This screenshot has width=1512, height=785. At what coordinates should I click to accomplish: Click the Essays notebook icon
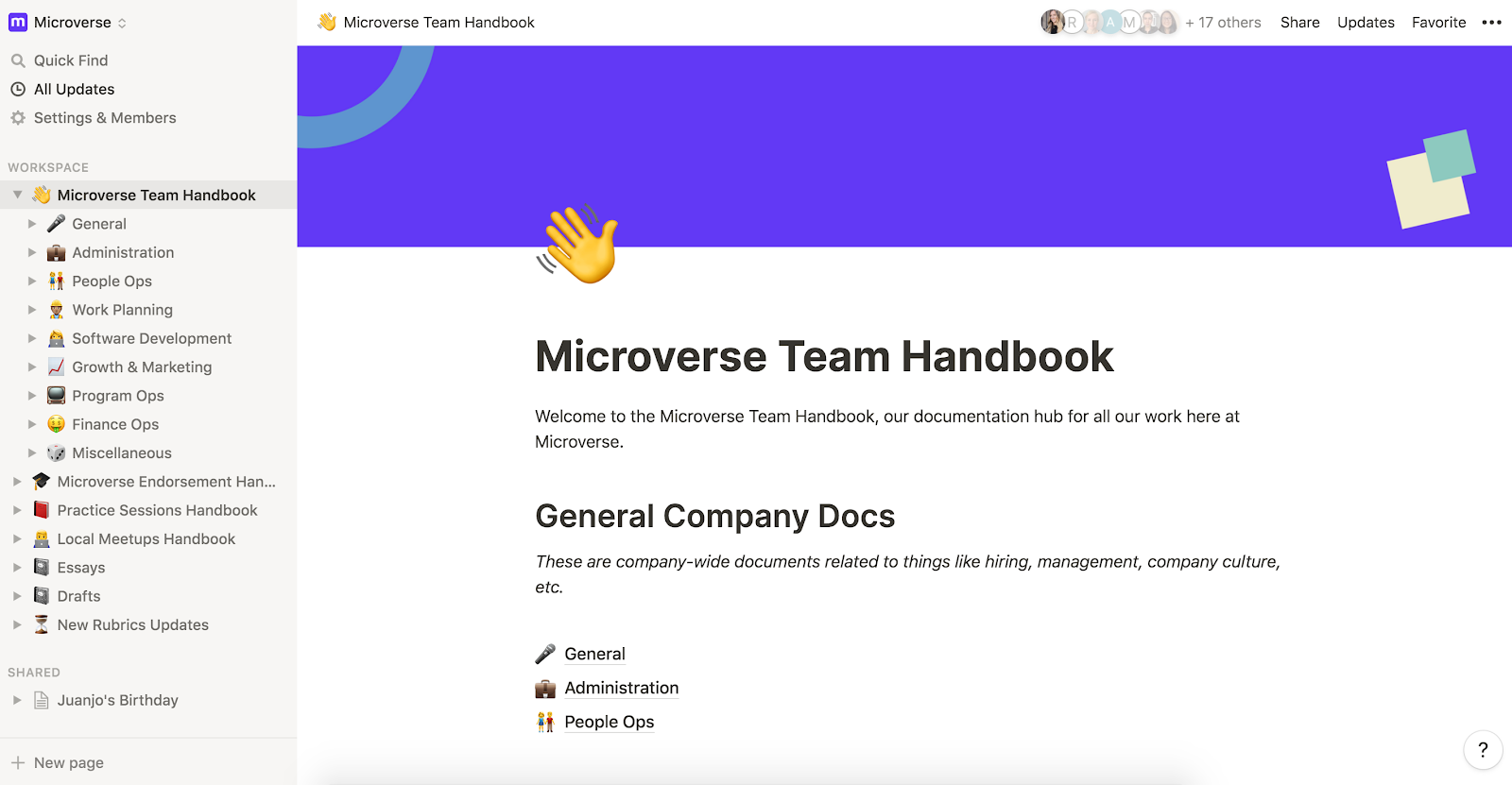click(x=42, y=567)
